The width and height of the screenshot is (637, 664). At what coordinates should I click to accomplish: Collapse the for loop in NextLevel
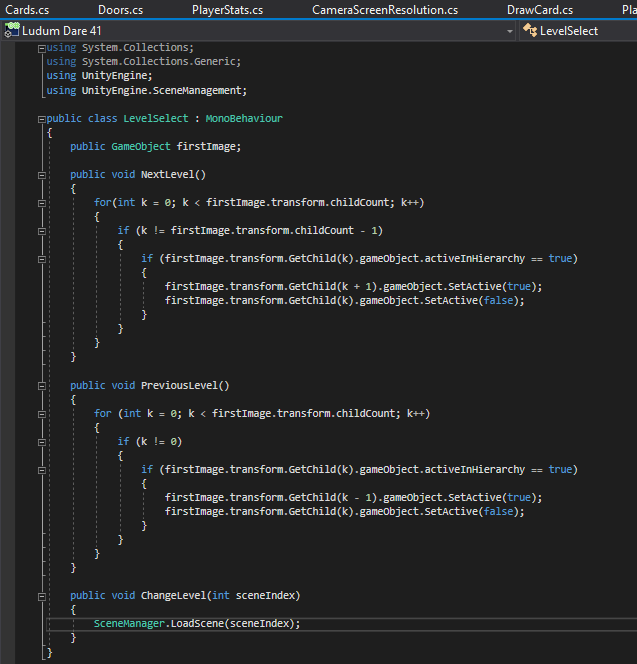click(x=42, y=203)
